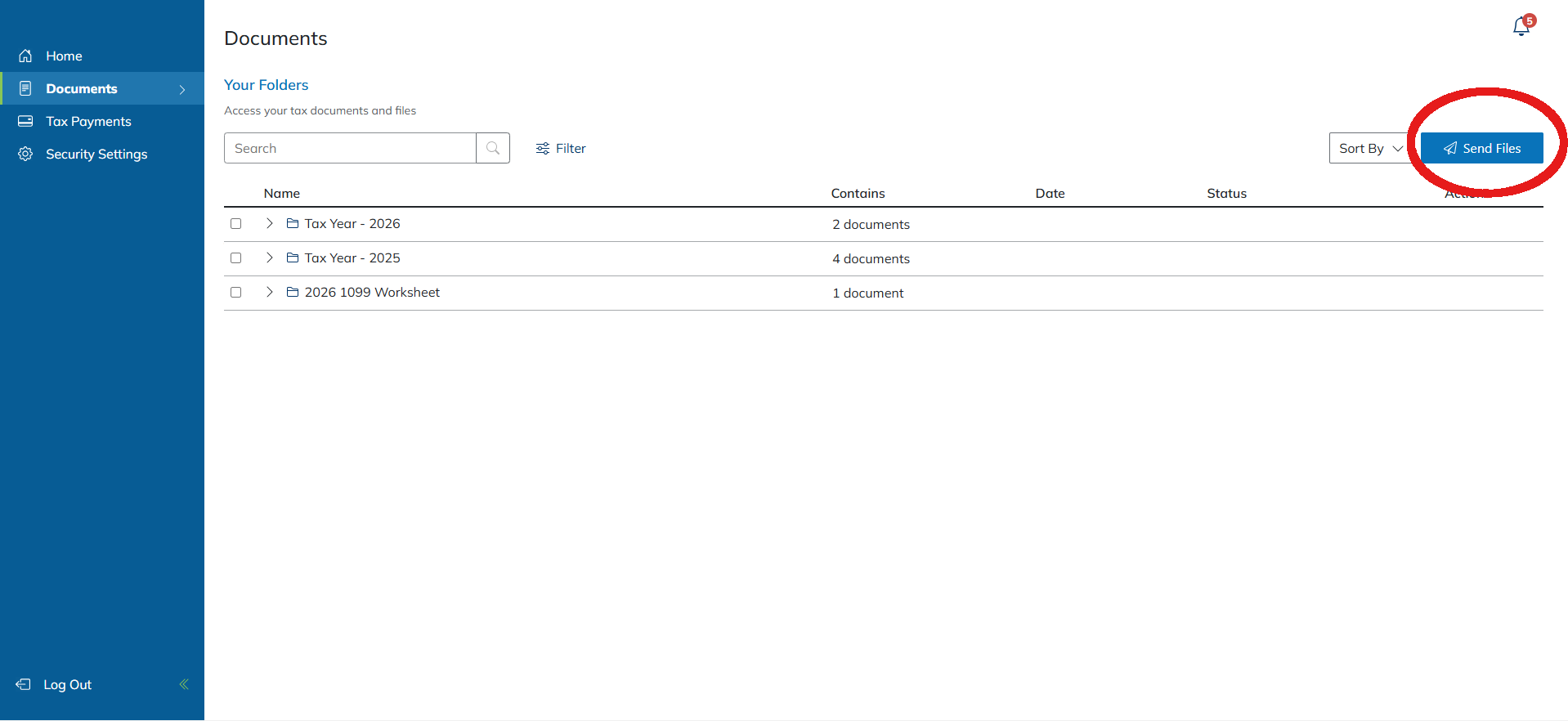Open the Filter options
The height and width of the screenshot is (721, 1568).
(561, 148)
